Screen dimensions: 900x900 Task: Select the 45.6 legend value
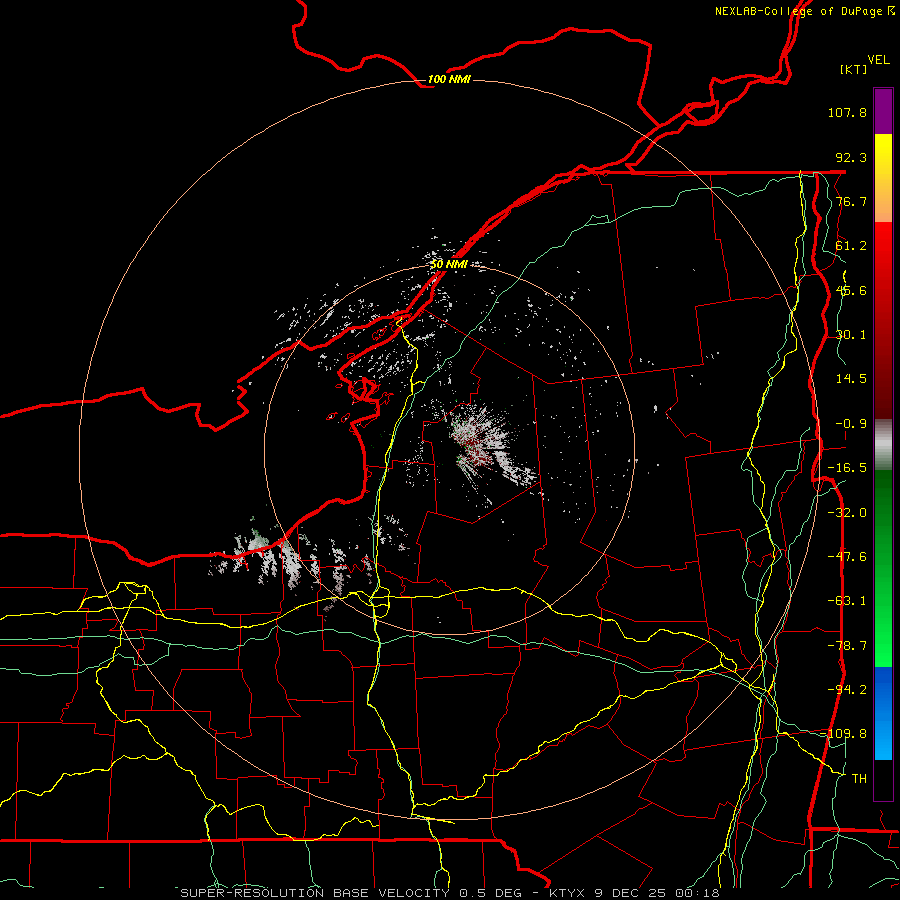pyautogui.click(x=851, y=290)
